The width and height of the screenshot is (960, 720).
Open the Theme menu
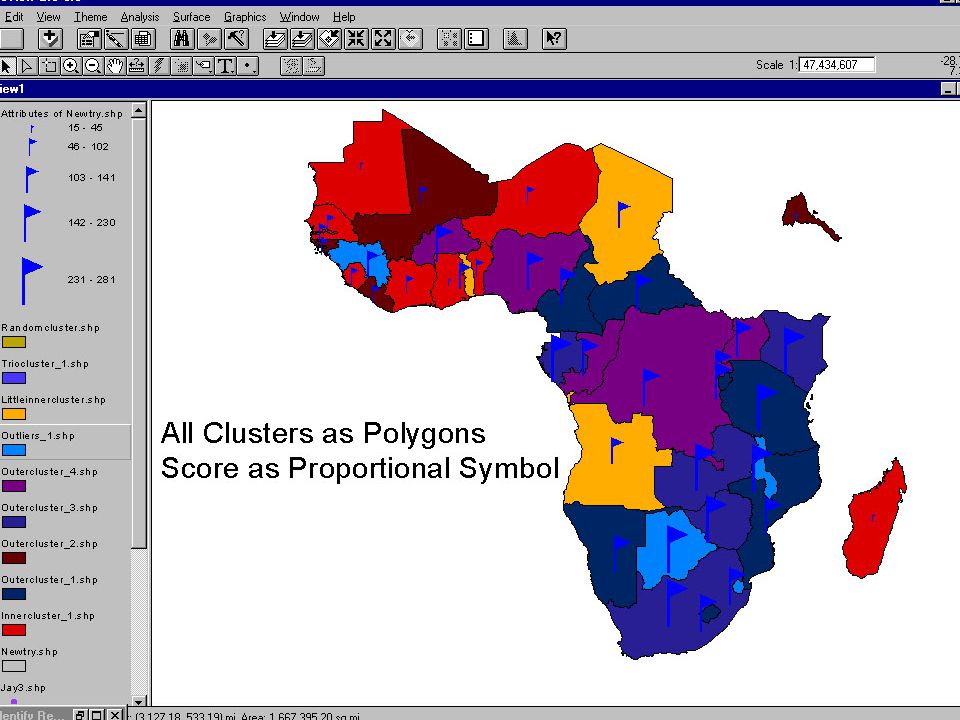coord(91,17)
